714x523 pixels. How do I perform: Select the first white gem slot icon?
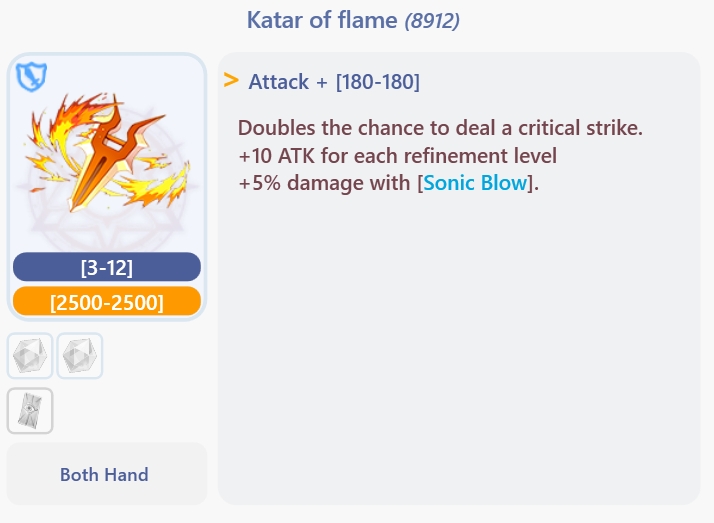[30, 356]
